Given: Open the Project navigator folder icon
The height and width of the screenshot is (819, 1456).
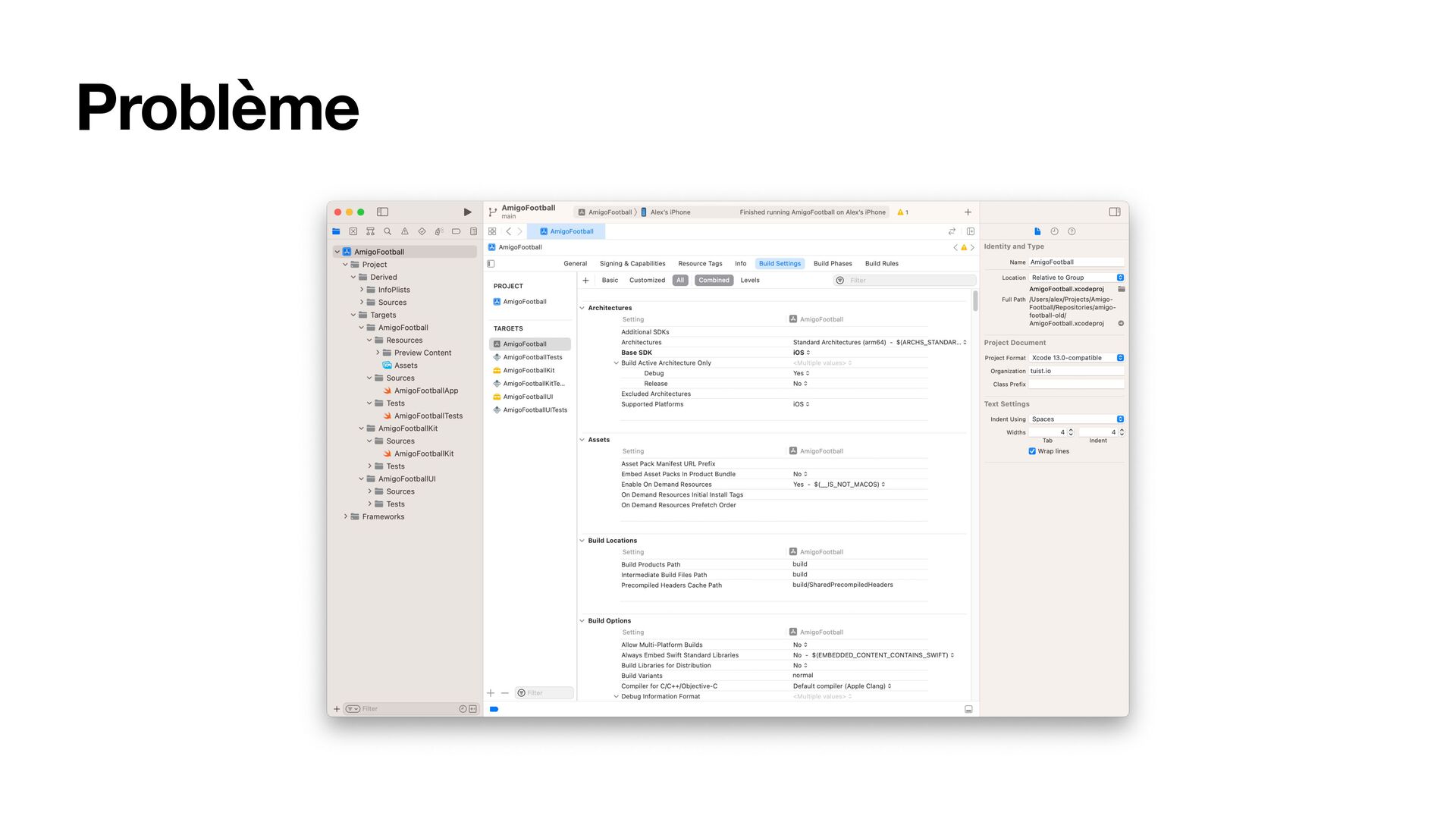Looking at the screenshot, I should click(x=336, y=231).
